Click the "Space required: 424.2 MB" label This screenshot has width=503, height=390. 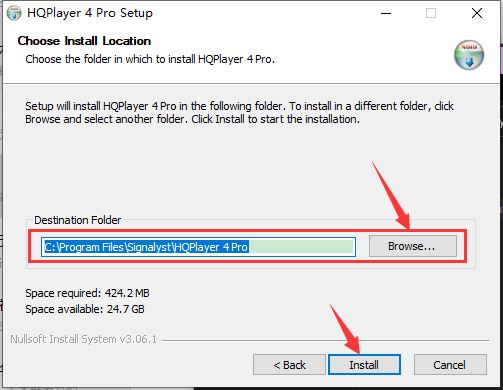tap(87, 293)
